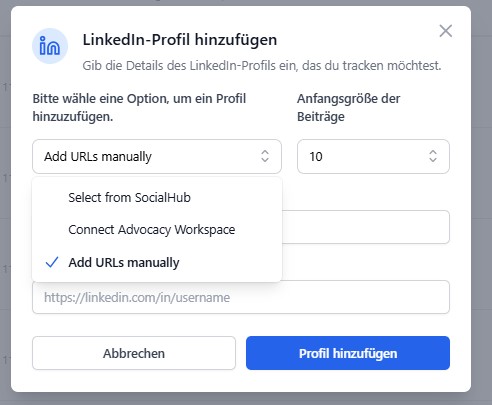Screen dimensions: 492x405
Task: Click the chevron arrows in the profile option selector
Action: coord(265,156)
